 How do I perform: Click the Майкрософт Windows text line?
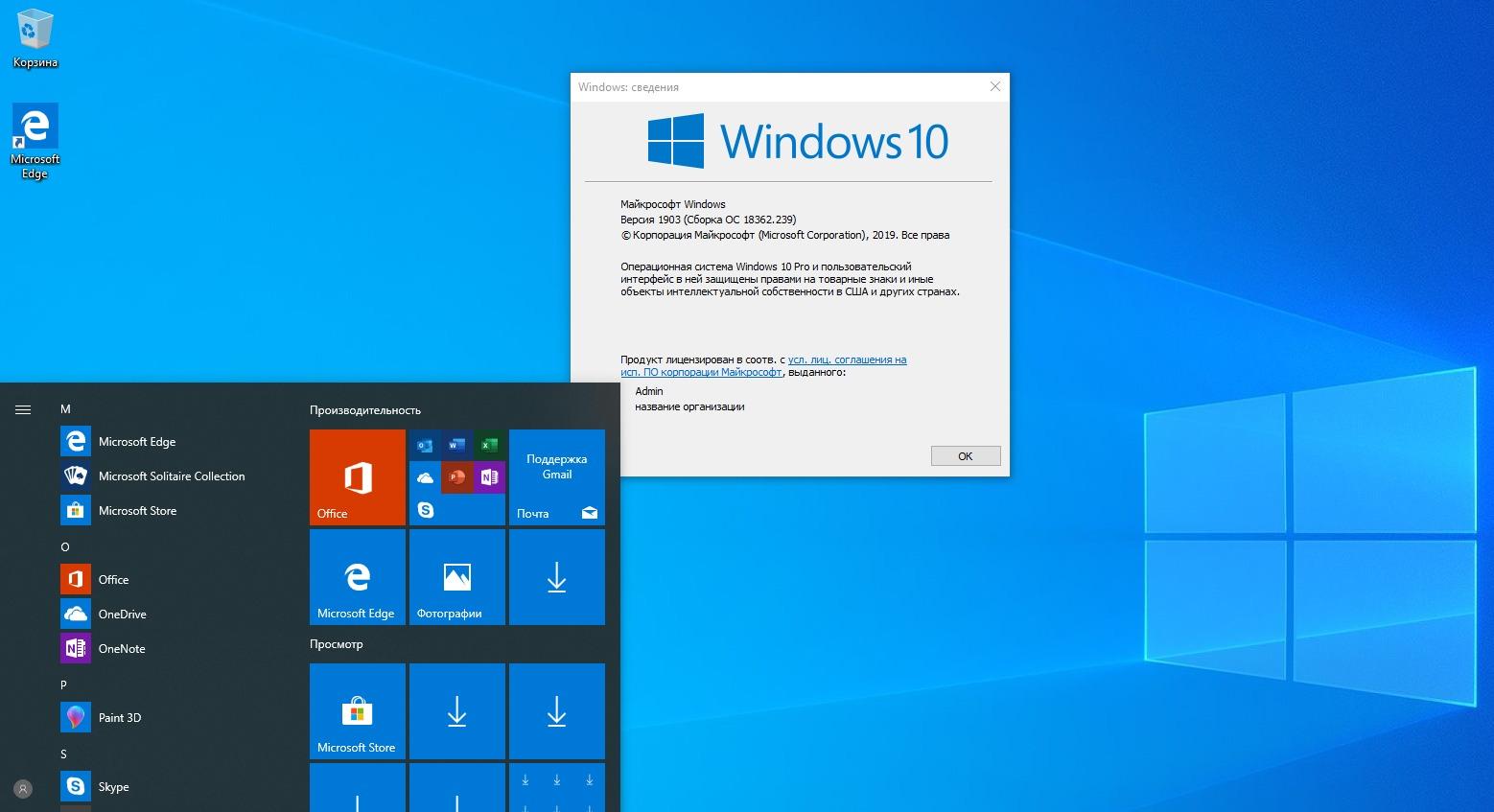tap(673, 204)
